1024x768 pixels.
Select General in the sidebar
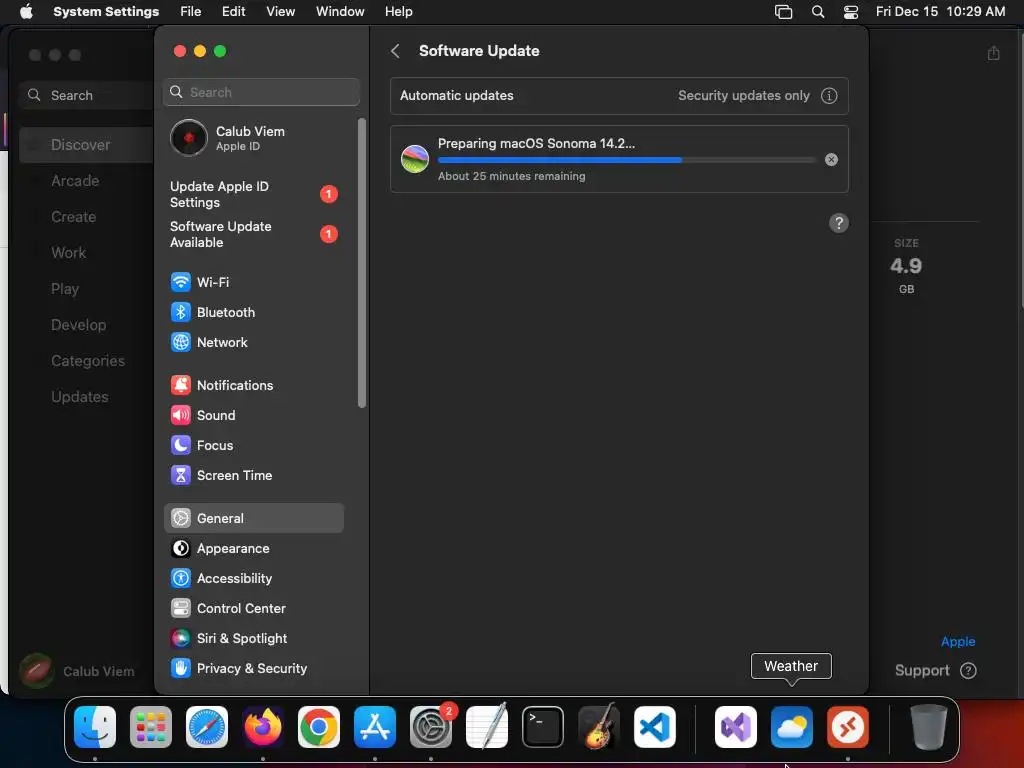253,519
